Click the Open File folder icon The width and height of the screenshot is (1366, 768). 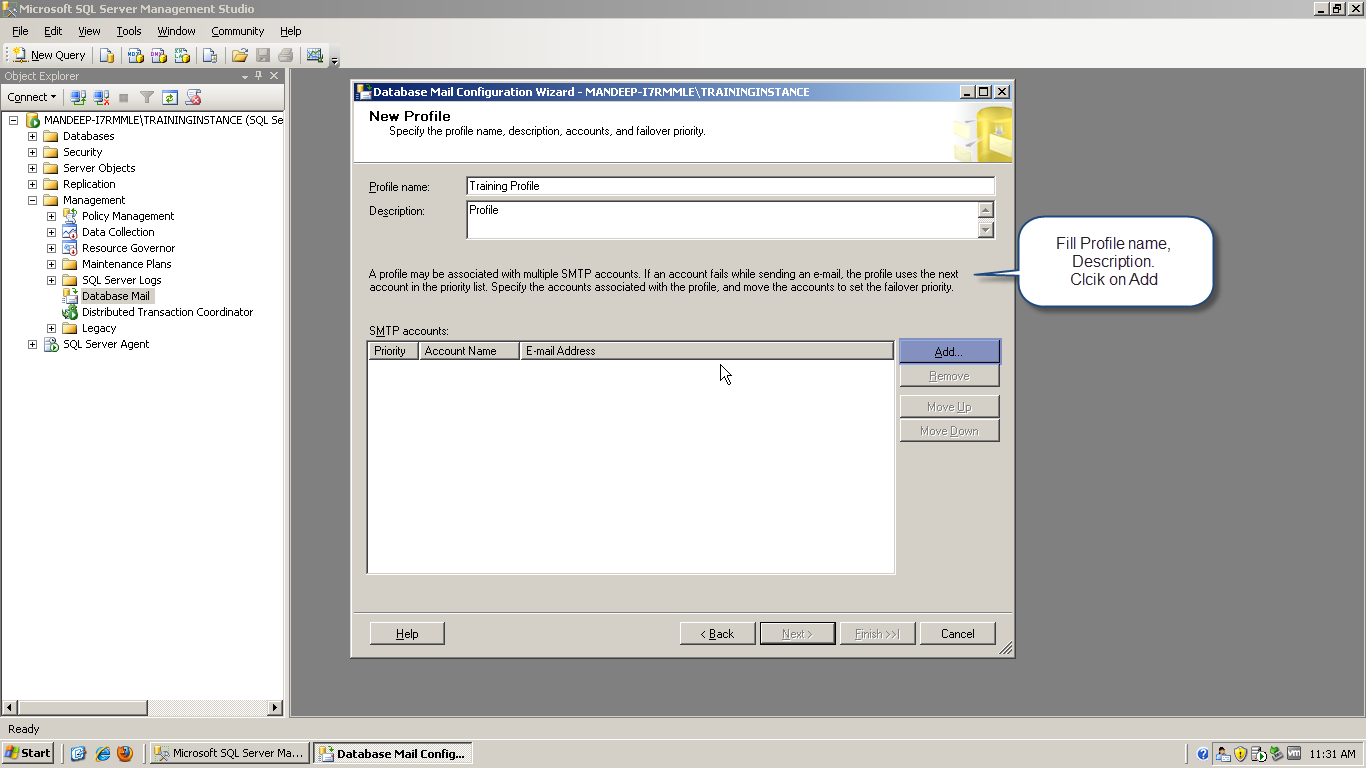(x=240, y=55)
